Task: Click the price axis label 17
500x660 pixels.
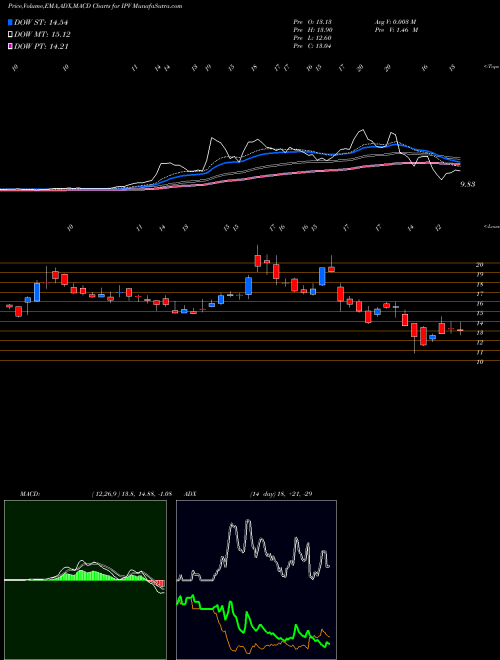Action: (x=479, y=293)
